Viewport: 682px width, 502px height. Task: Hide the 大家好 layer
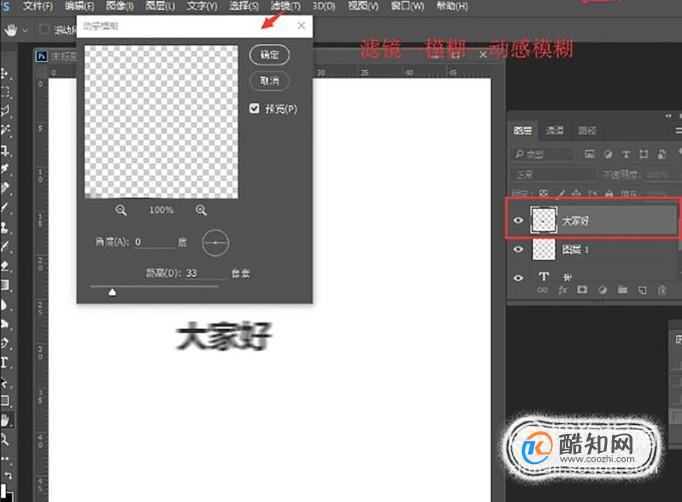[518, 220]
